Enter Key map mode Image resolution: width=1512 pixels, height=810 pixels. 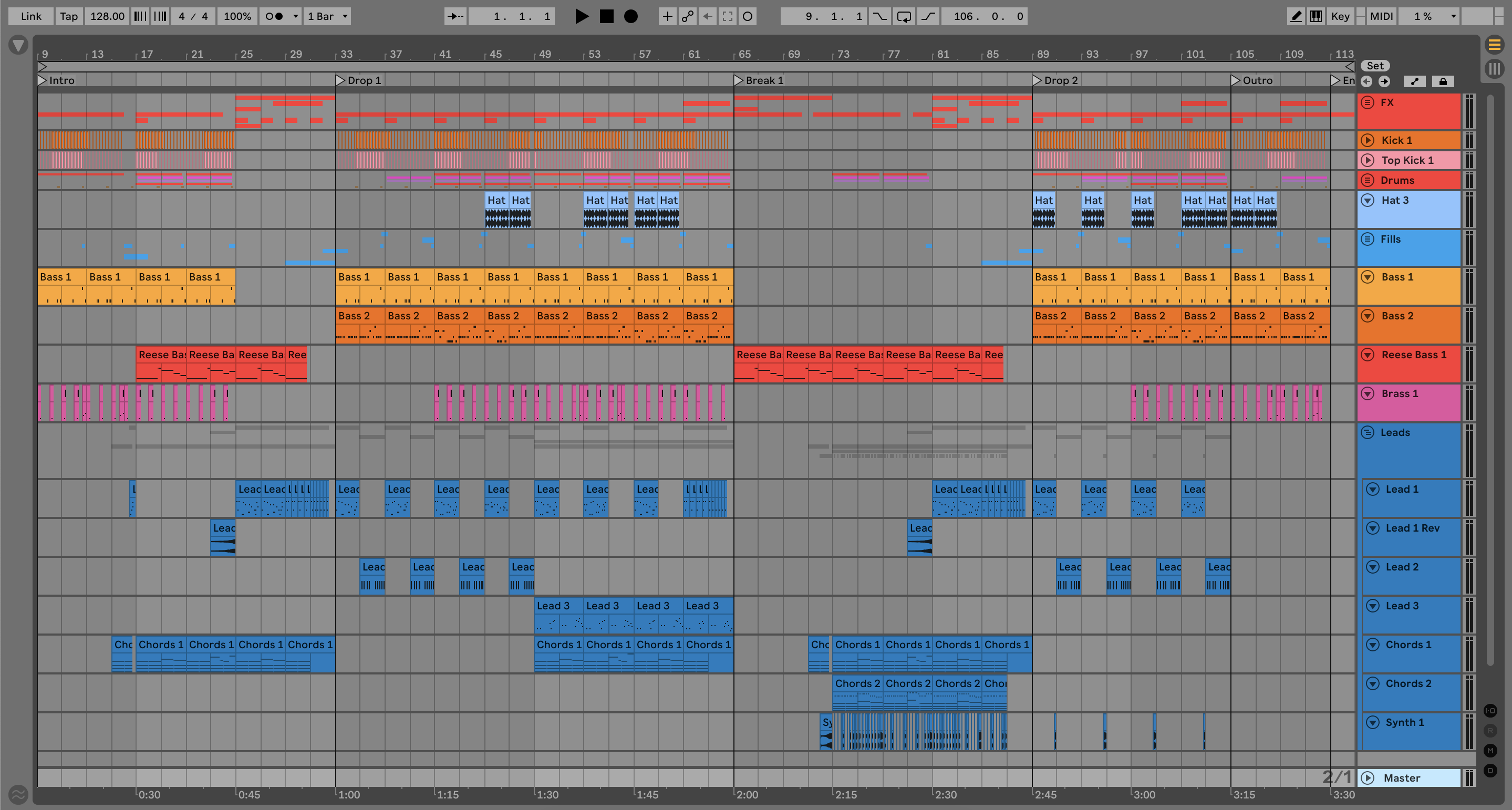click(x=1340, y=16)
